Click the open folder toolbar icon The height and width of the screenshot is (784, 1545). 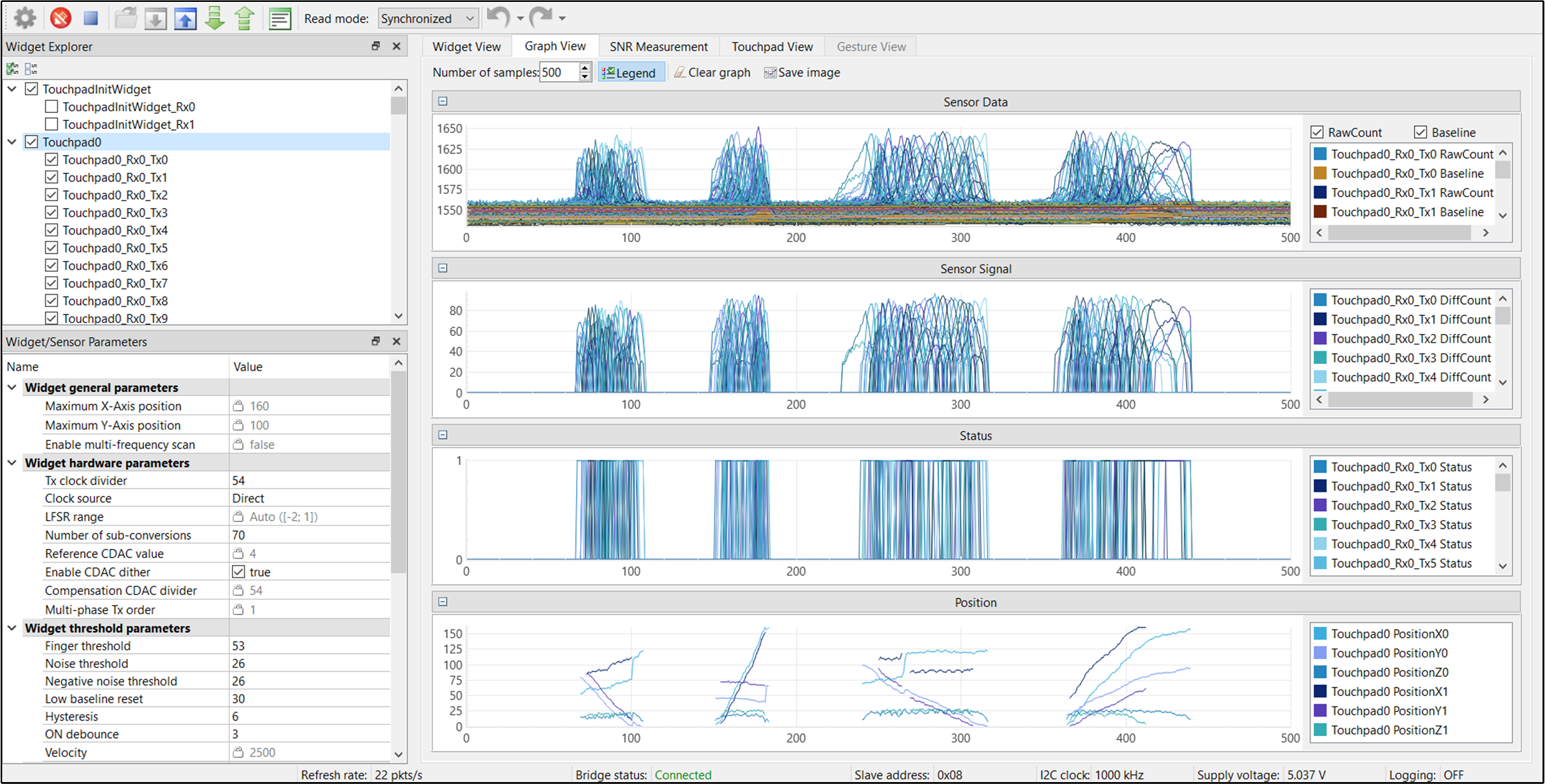[x=125, y=19]
